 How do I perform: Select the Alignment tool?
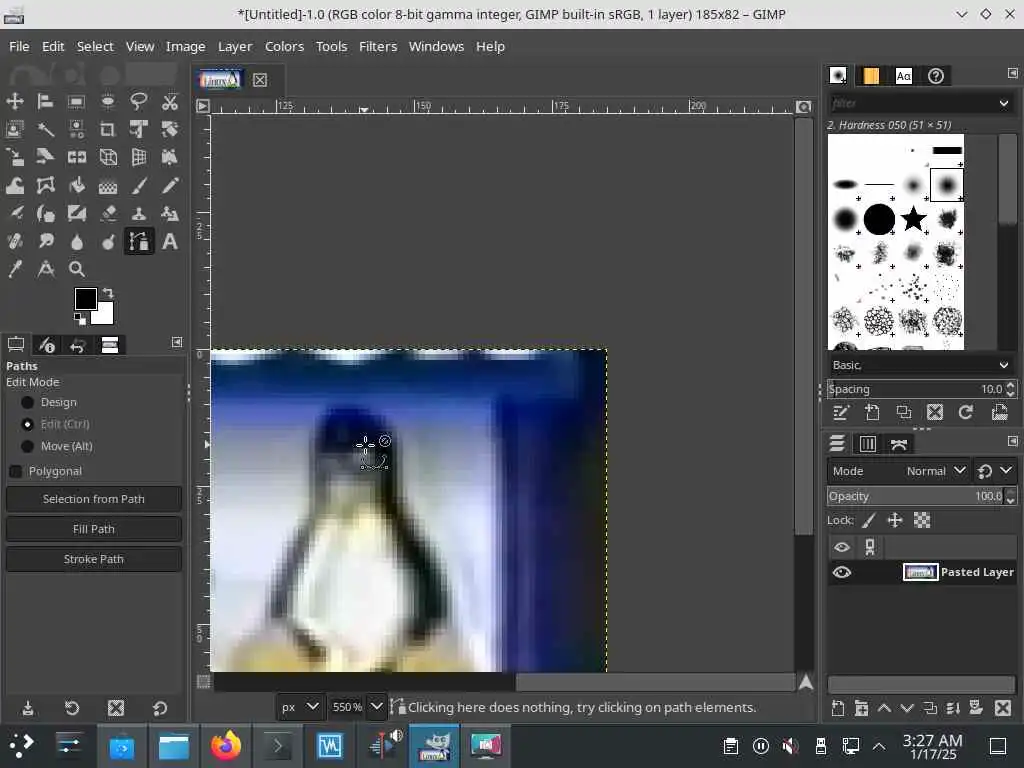(45, 101)
